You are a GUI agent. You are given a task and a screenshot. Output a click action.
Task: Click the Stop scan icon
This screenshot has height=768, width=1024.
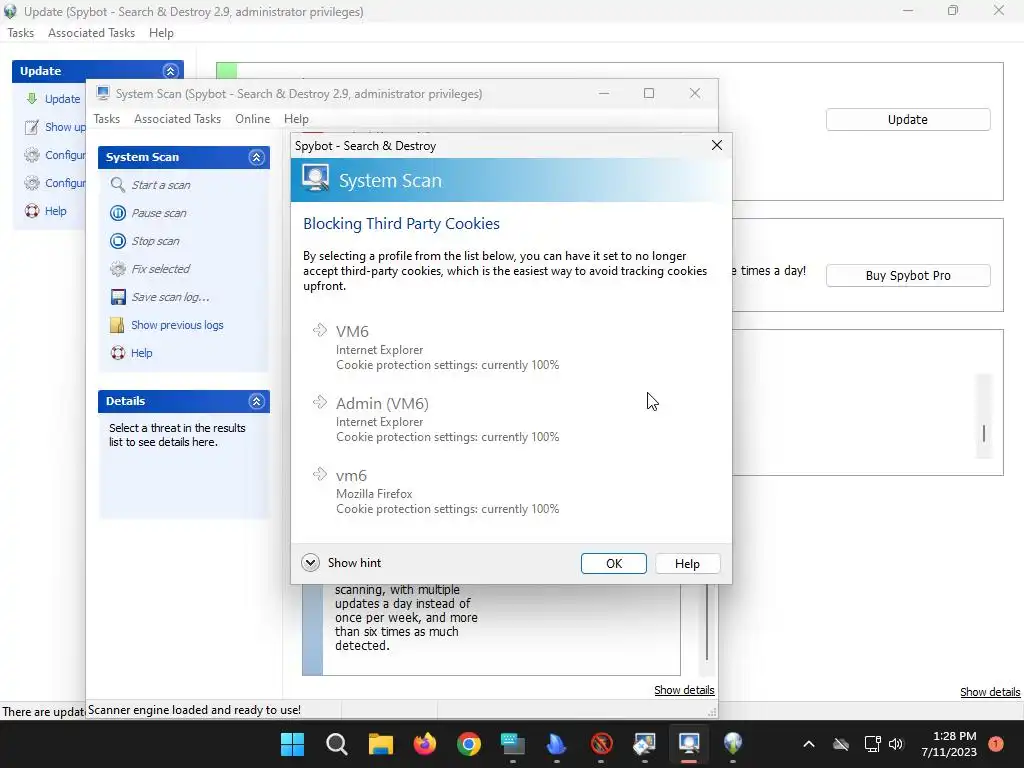coord(118,241)
